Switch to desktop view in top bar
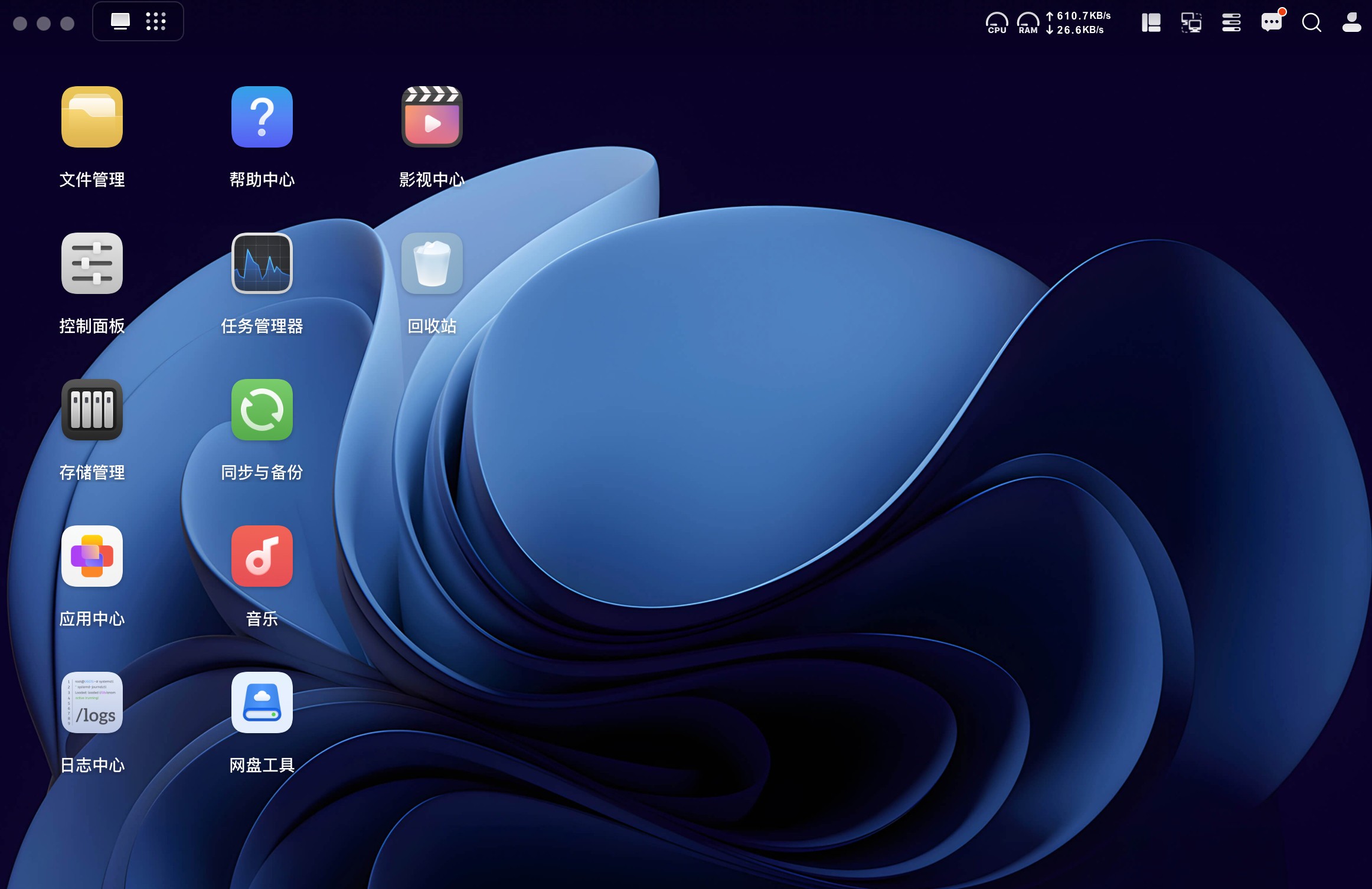1372x889 pixels. pyautogui.click(x=120, y=22)
